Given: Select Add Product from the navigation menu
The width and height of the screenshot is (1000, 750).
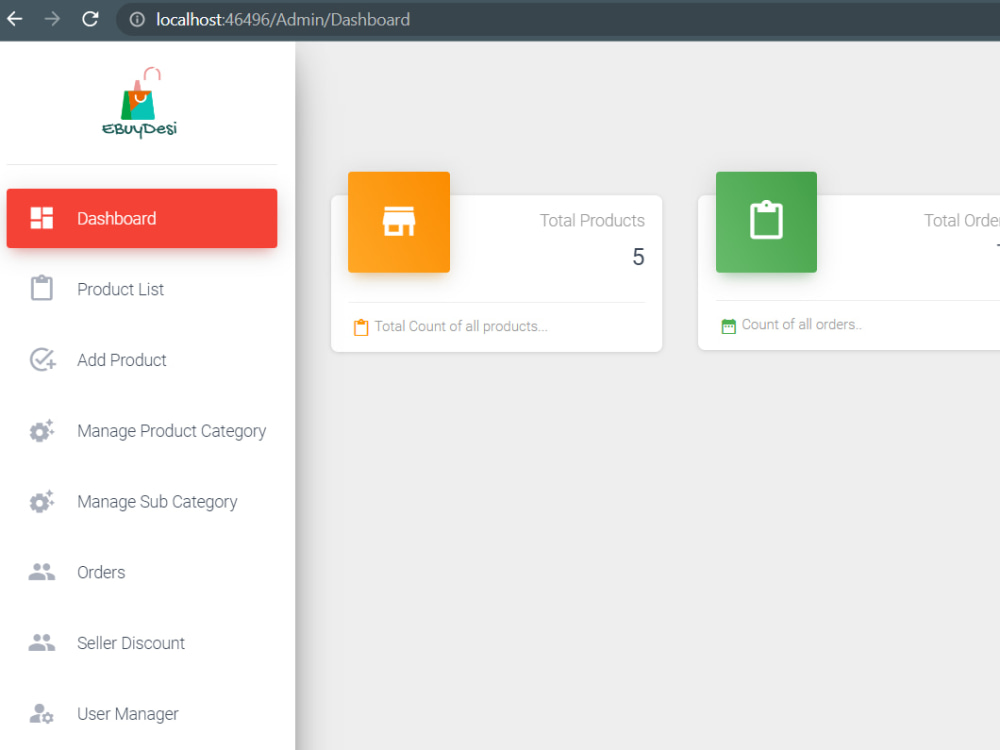Looking at the screenshot, I should (121, 360).
